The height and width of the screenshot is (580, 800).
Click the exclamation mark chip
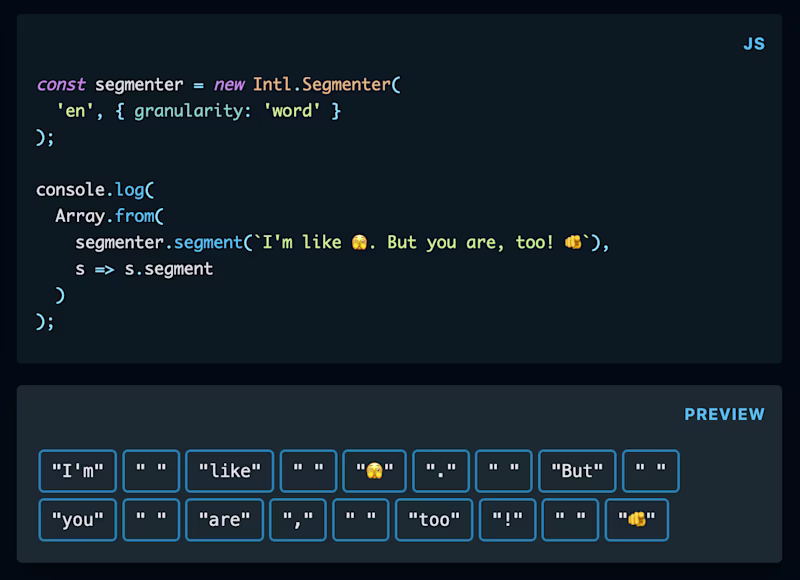pyautogui.click(x=507, y=520)
